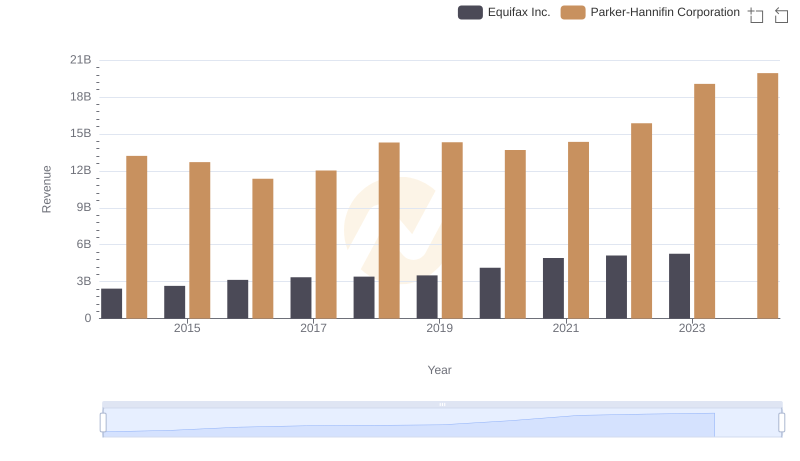
Task: Click the Equifax bar for 2014
Action: (112, 303)
